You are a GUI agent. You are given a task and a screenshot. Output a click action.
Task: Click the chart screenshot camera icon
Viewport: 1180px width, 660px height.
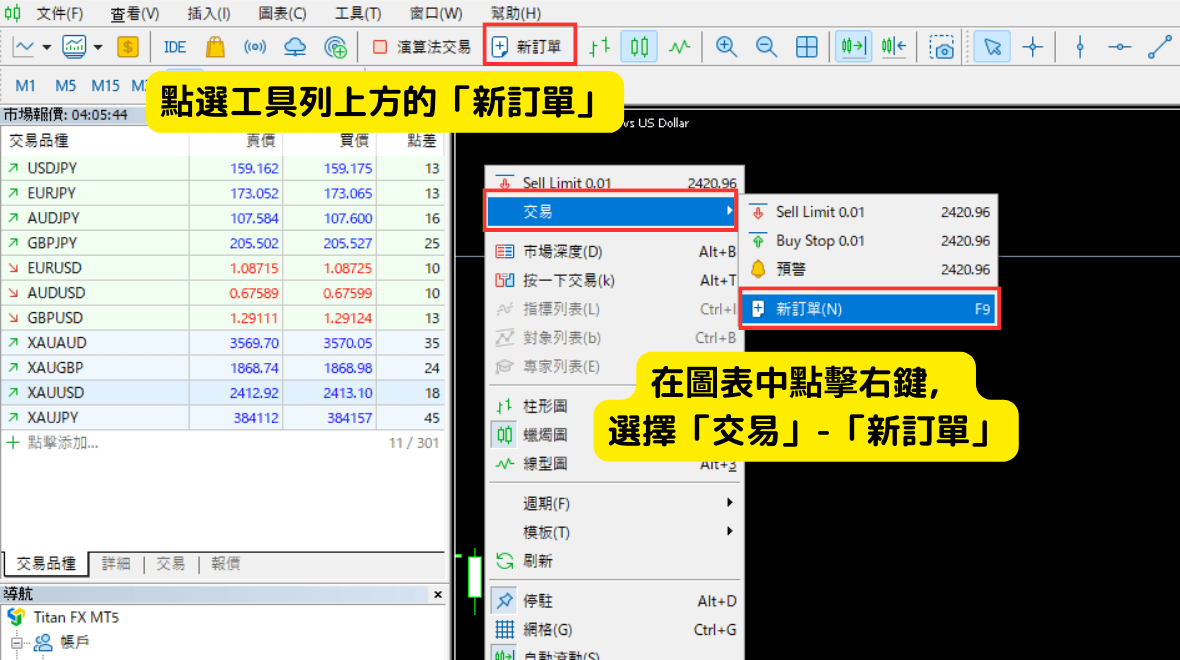(x=941, y=47)
